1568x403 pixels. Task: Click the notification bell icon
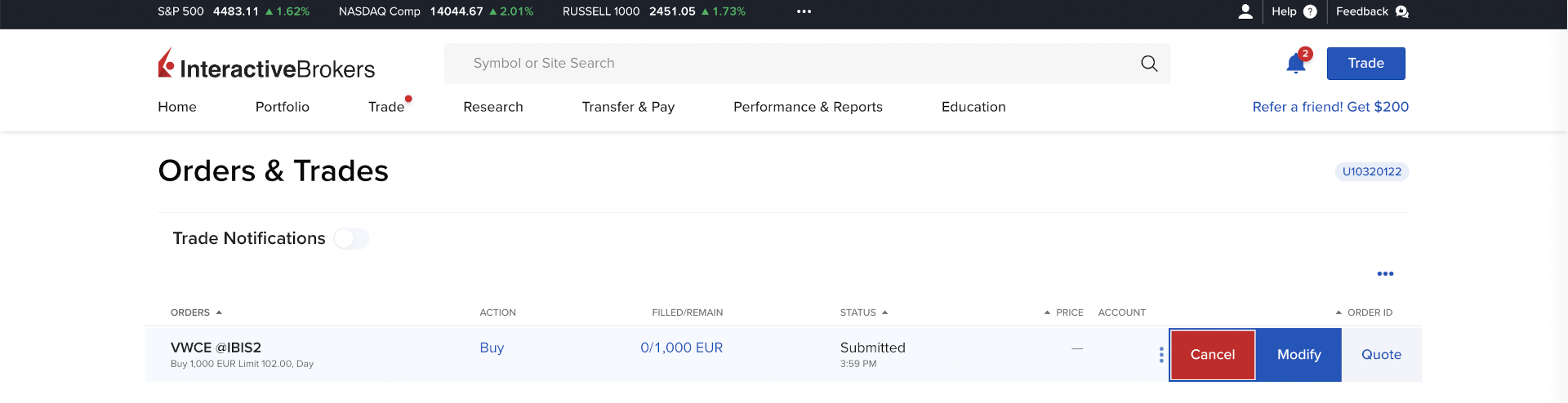[1295, 64]
